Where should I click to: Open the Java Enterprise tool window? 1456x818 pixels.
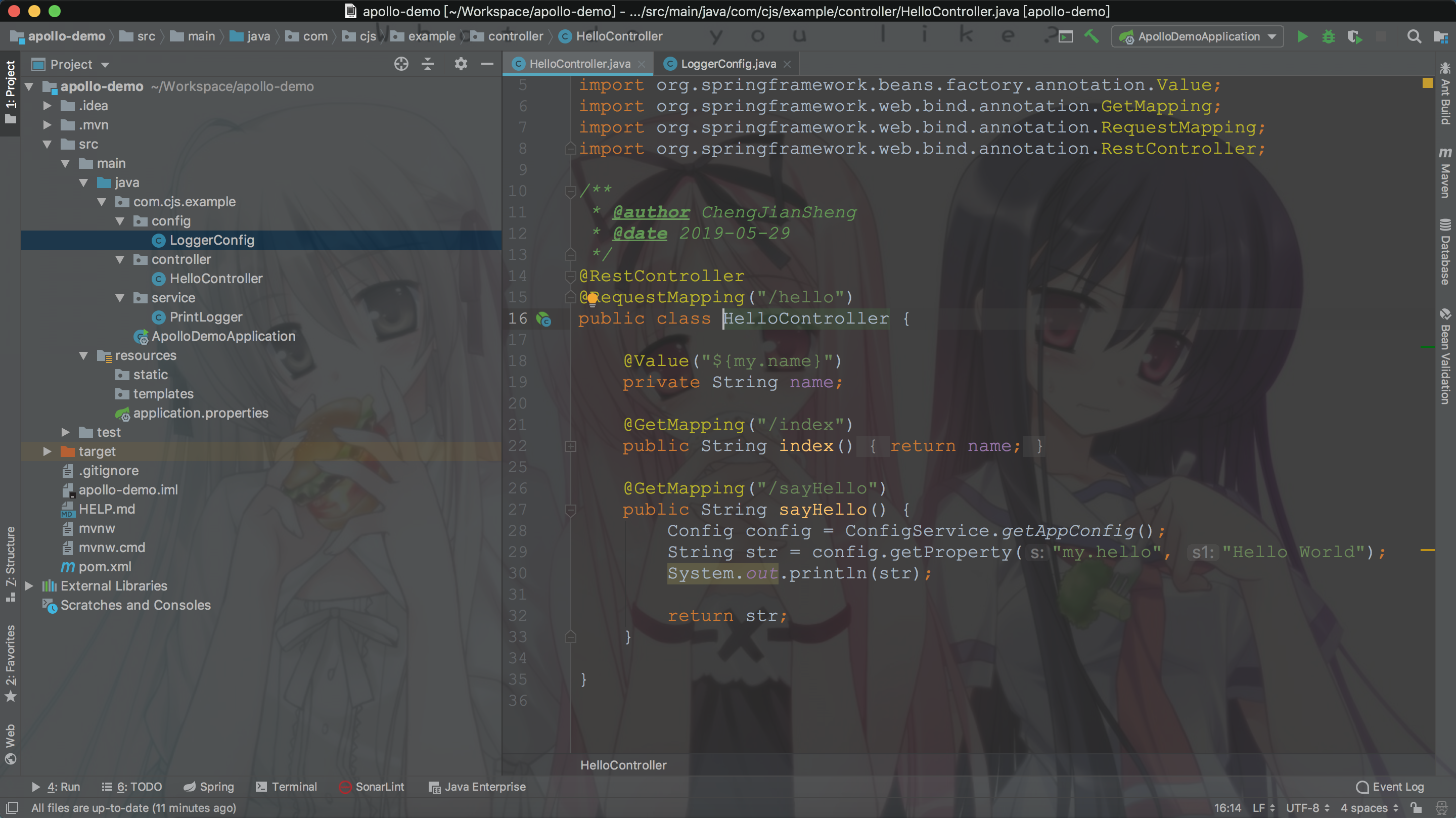pos(477,787)
